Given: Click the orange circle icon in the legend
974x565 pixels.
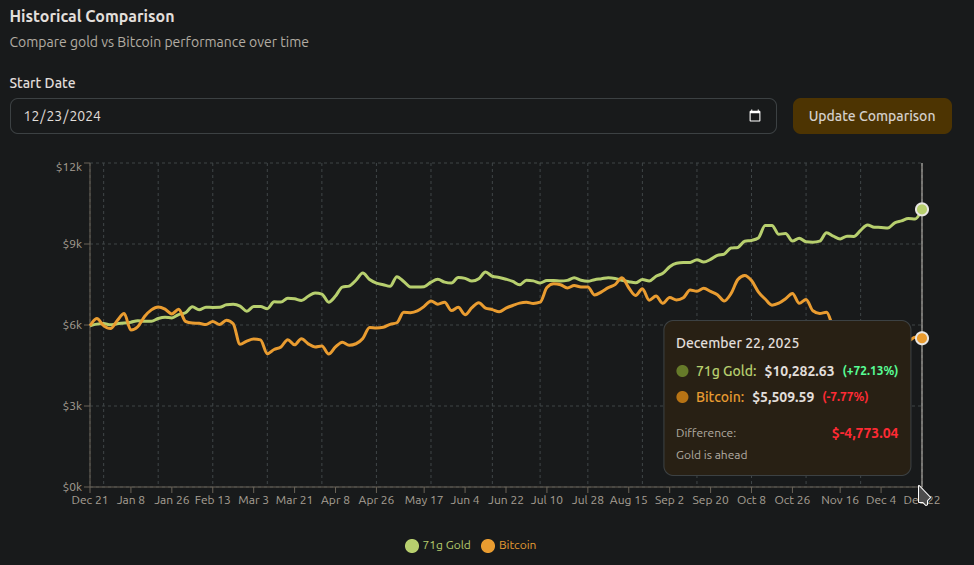Looking at the screenshot, I should click(x=488, y=545).
